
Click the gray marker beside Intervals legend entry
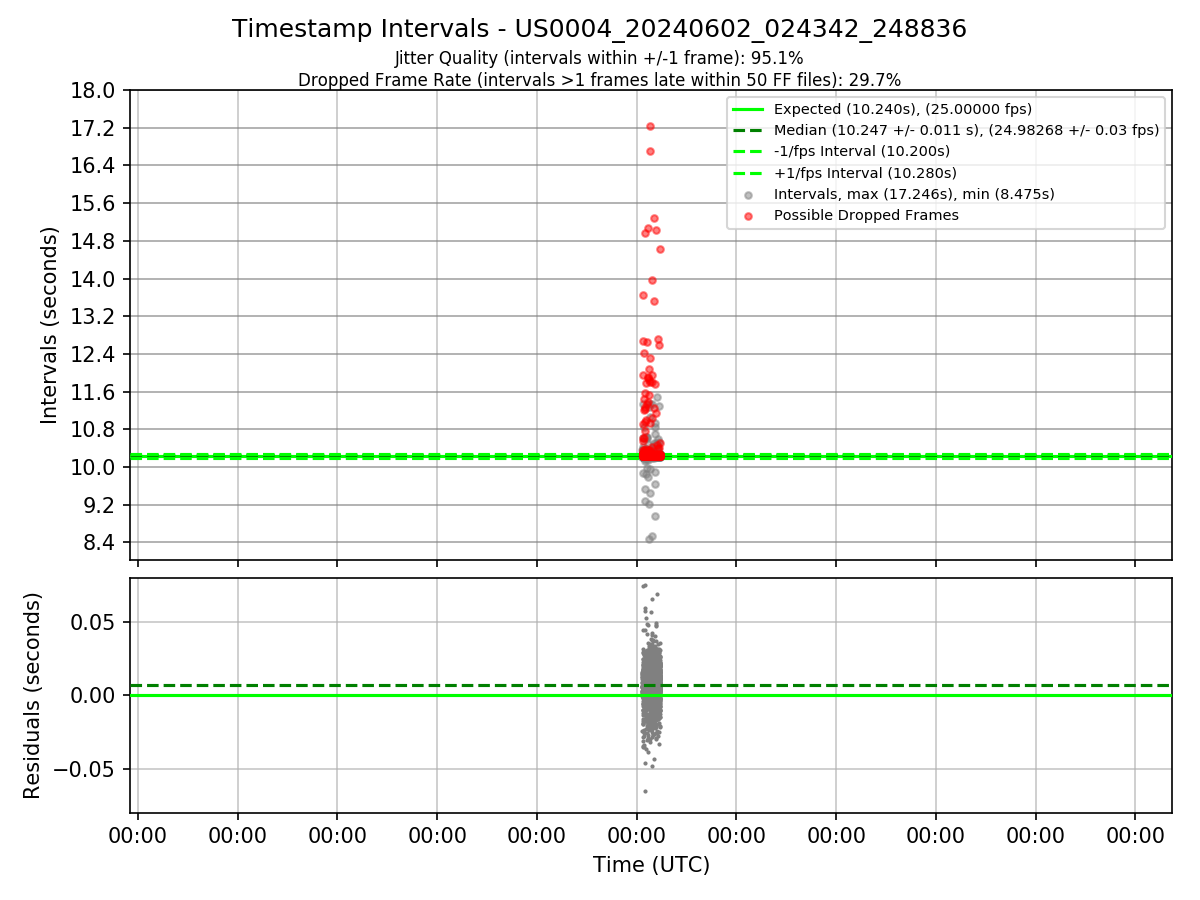click(x=748, y=194)
